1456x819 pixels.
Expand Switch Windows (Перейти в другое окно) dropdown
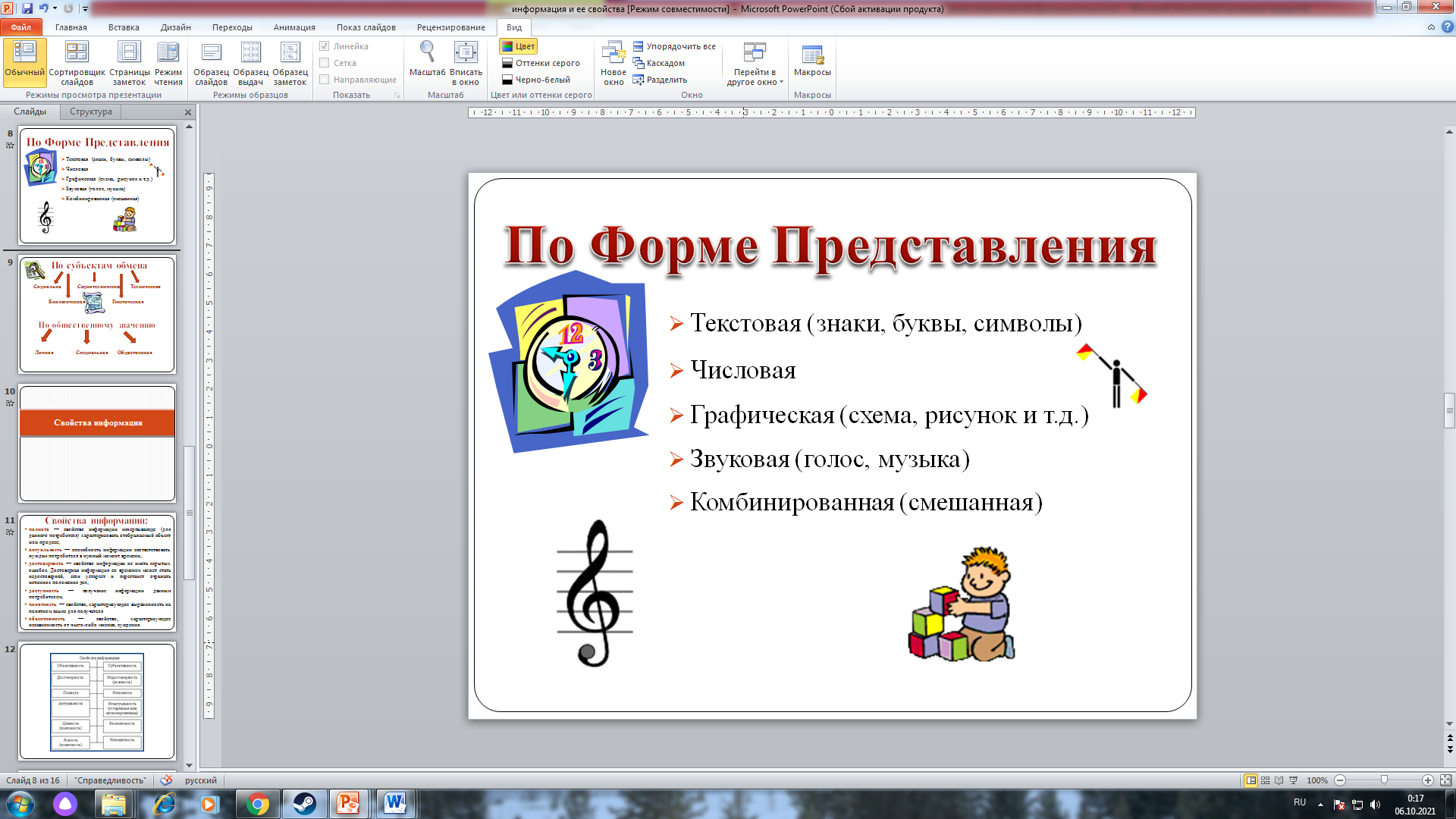[754, 63]
